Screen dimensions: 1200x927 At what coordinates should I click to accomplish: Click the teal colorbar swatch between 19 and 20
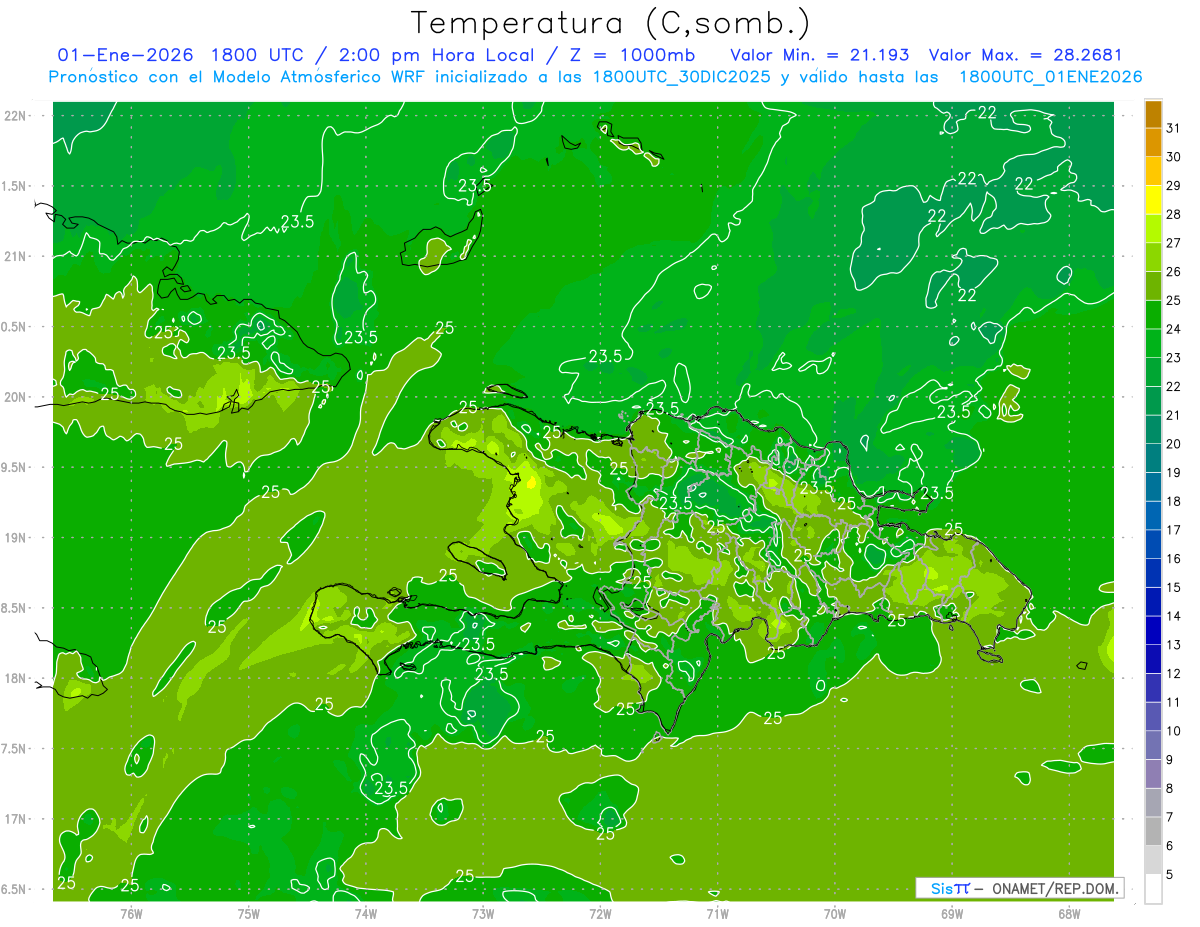[x=1153, y=458]
